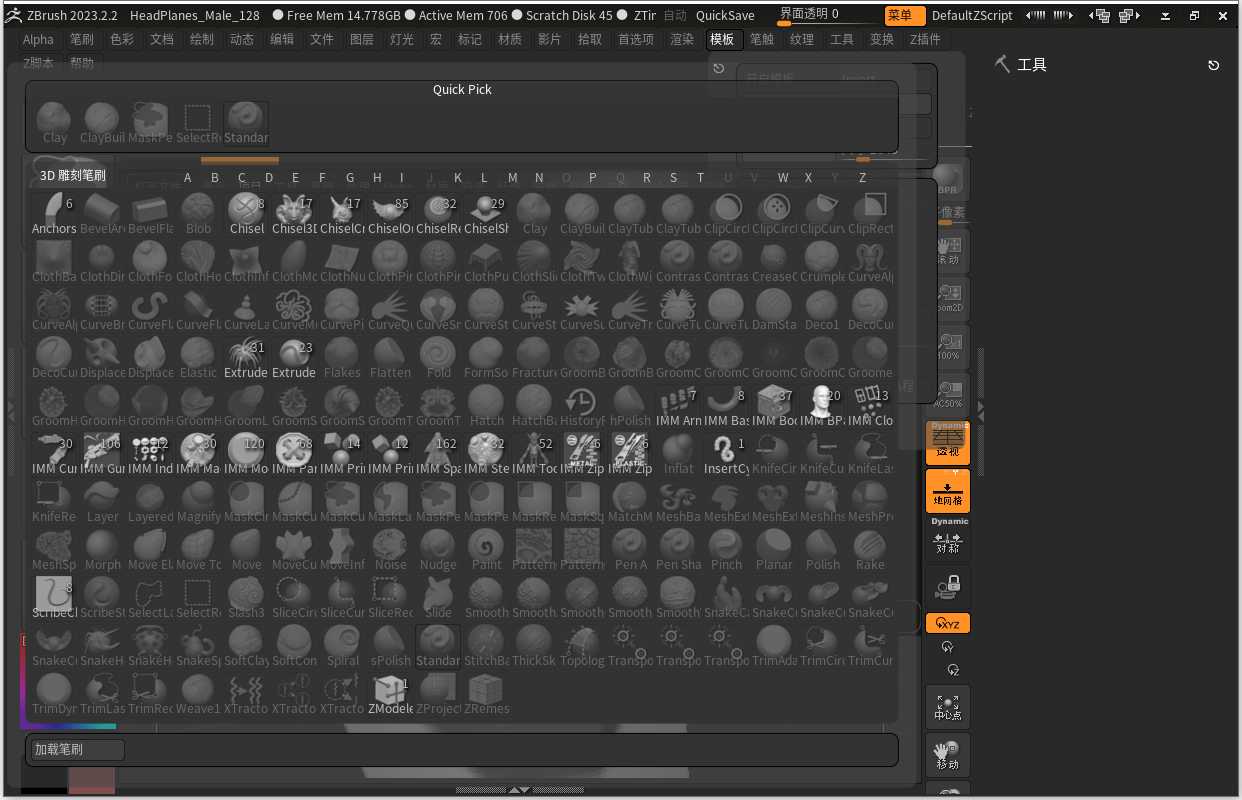1242x800 pixels.
Task: Select the Inflate brush
Action: coord(678,451)
